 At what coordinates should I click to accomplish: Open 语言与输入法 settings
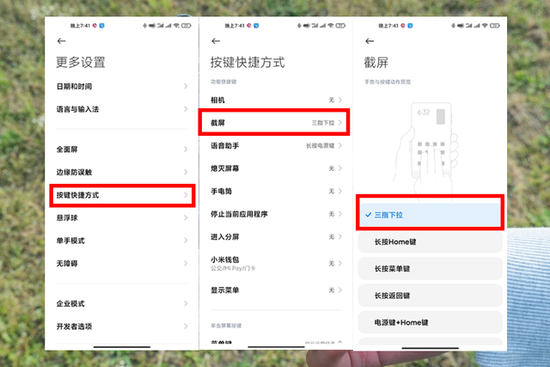point(122,109)
